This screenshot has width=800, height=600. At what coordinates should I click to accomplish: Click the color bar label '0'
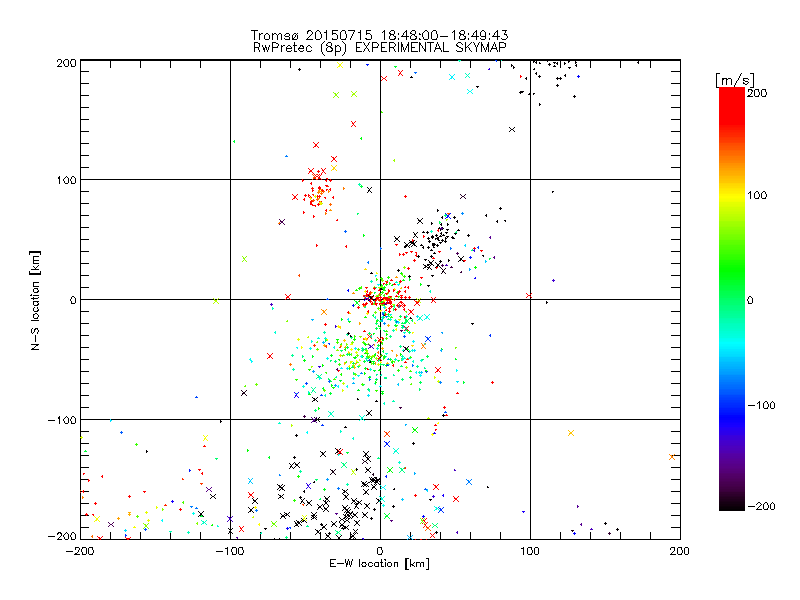750,300
